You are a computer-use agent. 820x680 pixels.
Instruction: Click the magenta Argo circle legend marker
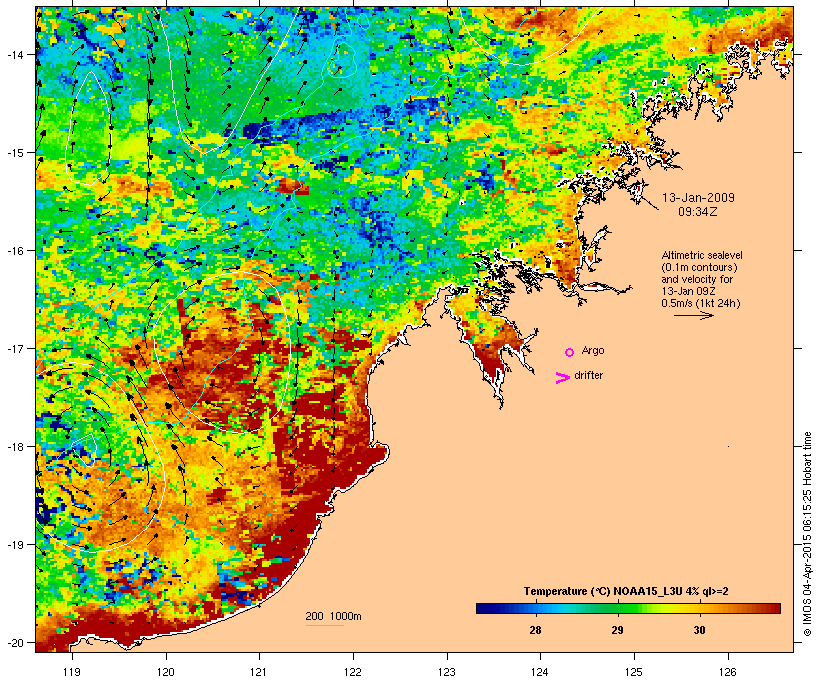570,352
